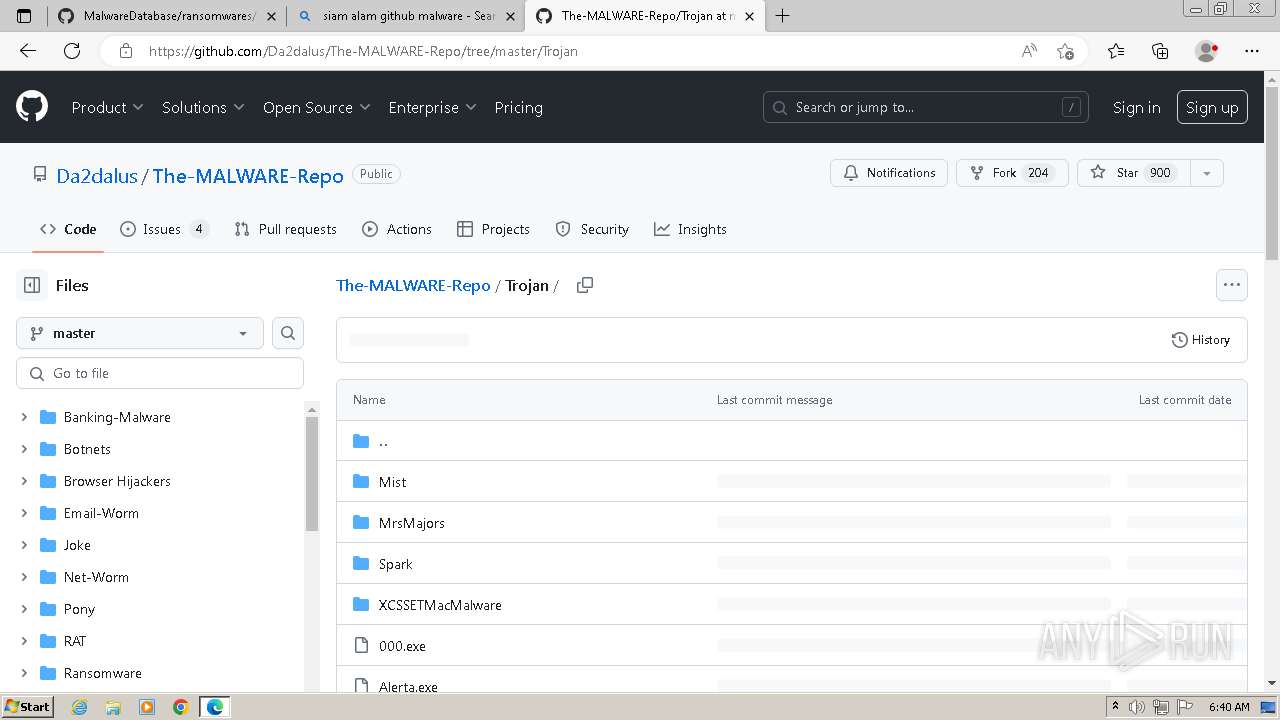
Task: Switch to the Insights tab
Action: (690, 229)
